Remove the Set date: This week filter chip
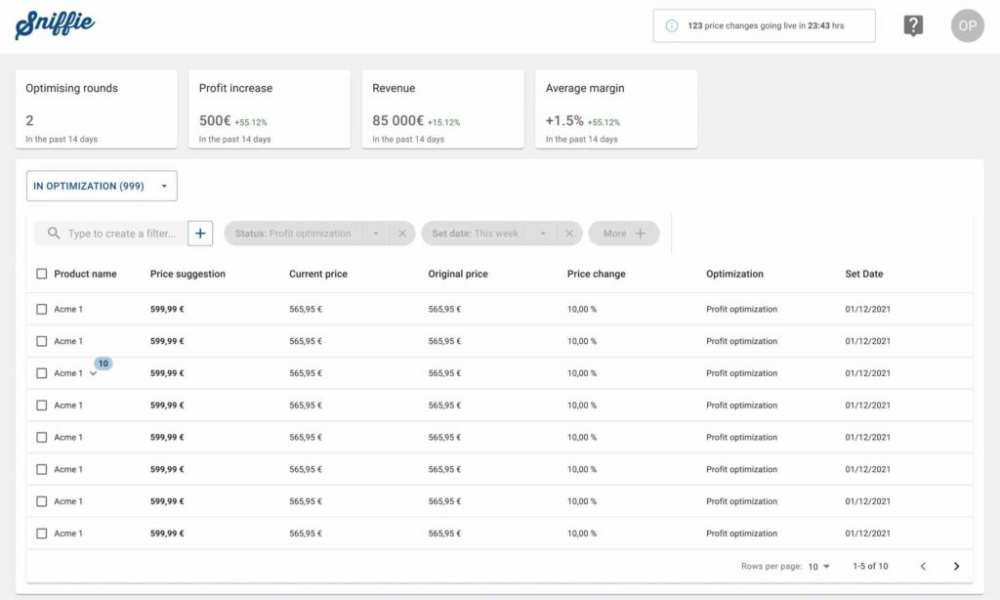The image size is (1000, 600). pyautogui.click(x=569, y=233)
